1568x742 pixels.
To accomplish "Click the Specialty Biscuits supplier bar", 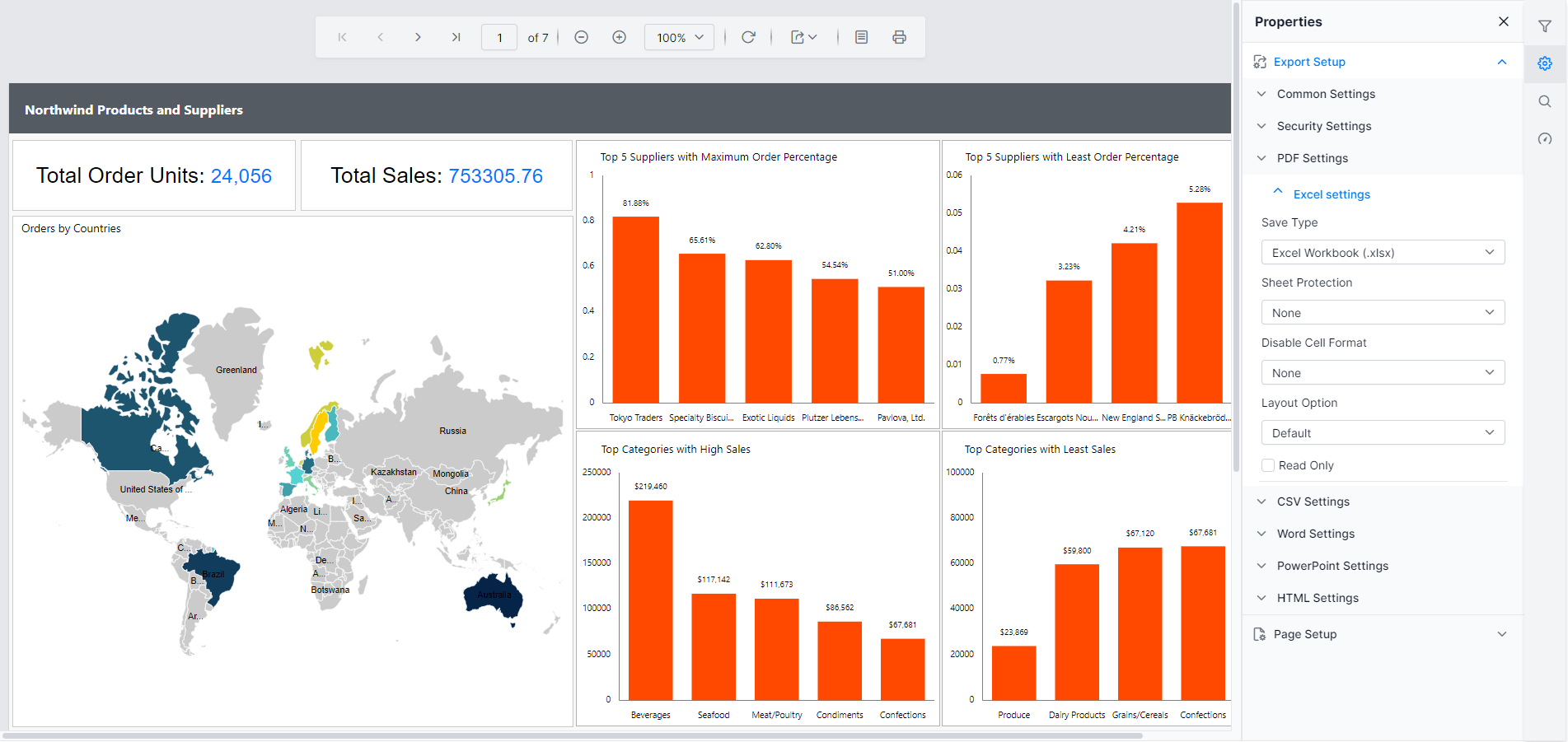I will click(x=702, y=329).
